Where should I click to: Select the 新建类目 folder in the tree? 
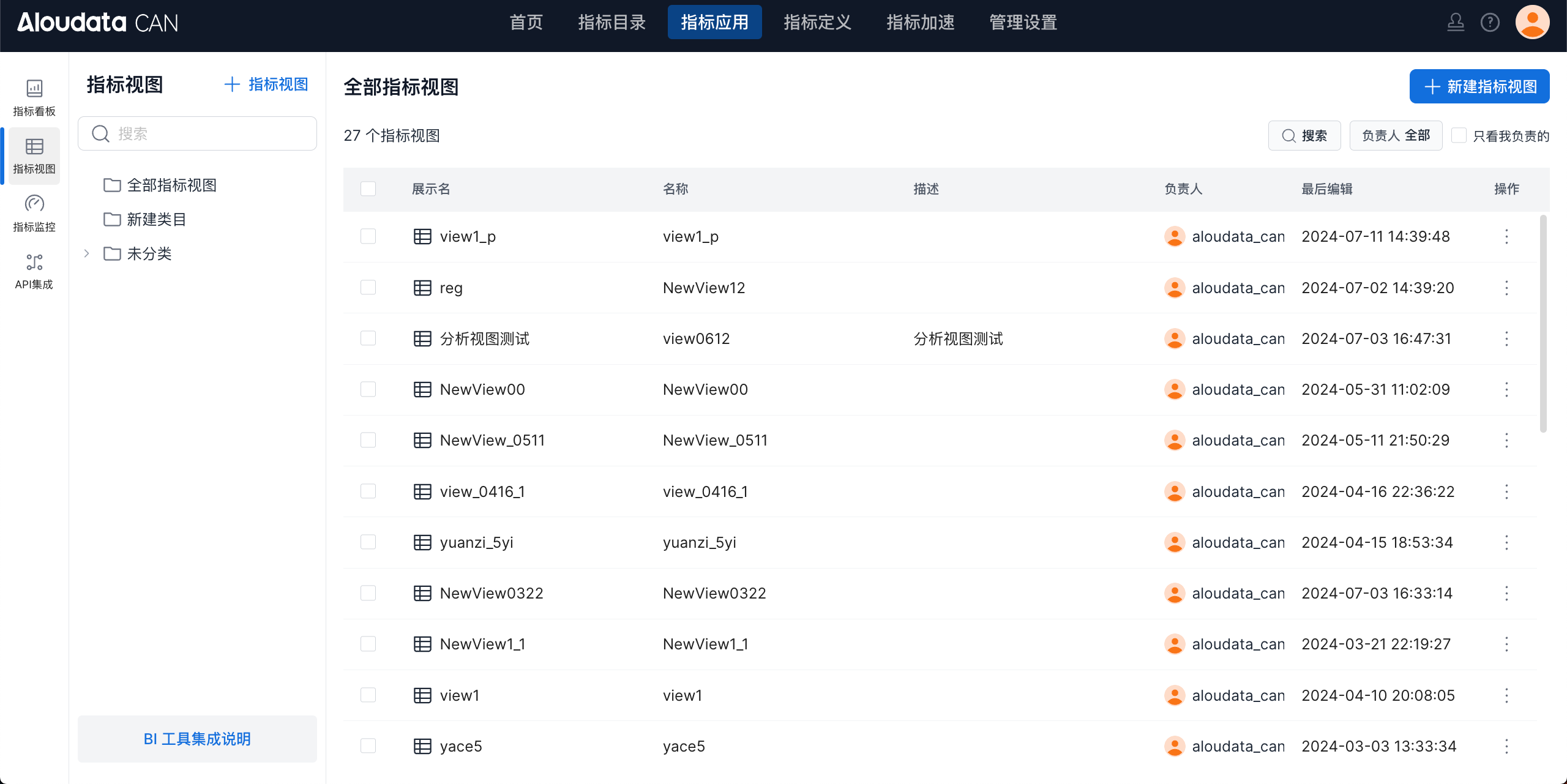click(156, 219)
